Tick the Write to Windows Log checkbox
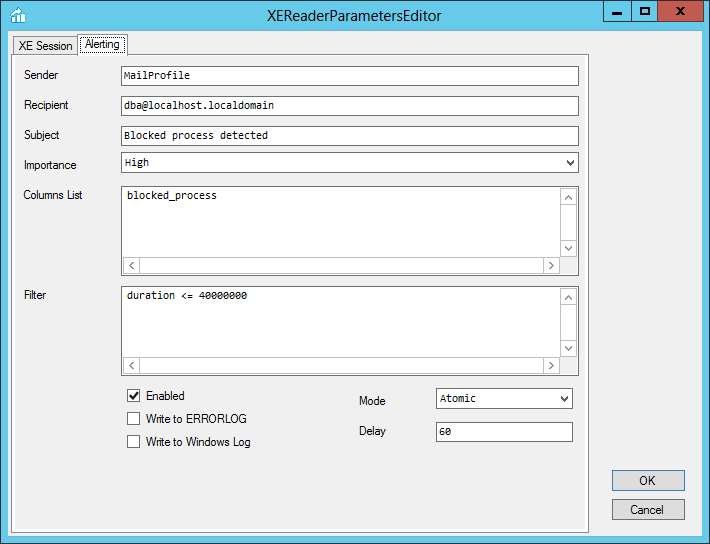The width and height of the screenshot is (710, 544). pyautogui.click(x=134, y=442)
